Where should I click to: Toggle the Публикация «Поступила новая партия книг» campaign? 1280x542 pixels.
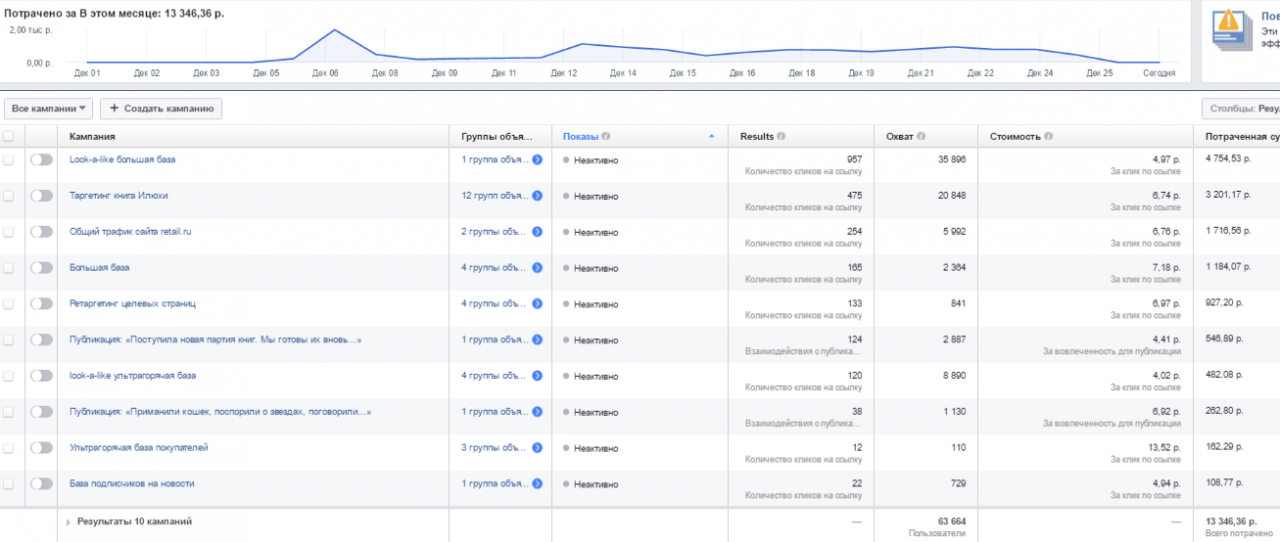[41, 339]
